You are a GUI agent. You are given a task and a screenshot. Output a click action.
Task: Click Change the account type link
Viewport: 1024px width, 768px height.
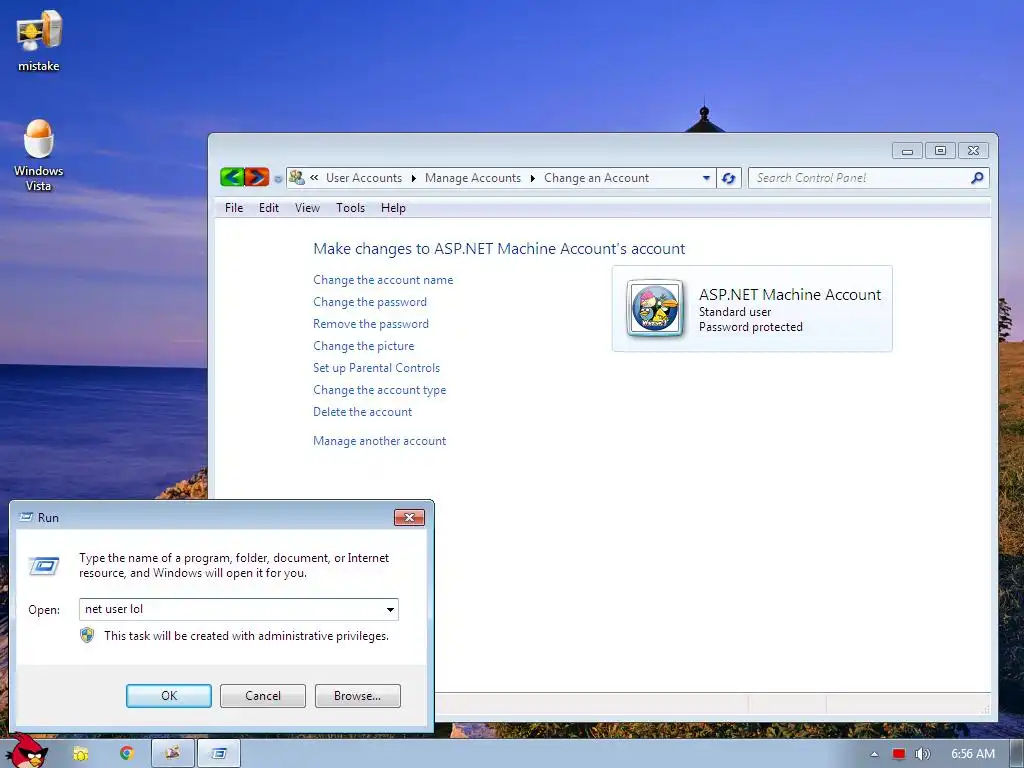coord(379,390)
